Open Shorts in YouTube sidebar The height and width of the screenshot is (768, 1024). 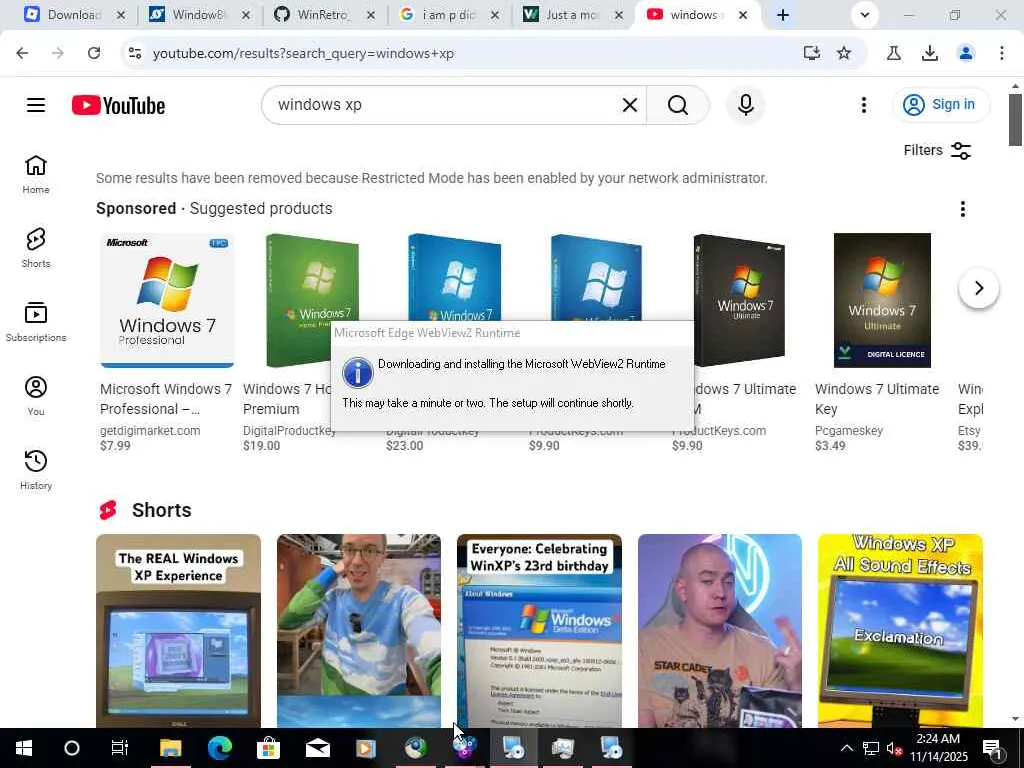click(x=36, y=248)
